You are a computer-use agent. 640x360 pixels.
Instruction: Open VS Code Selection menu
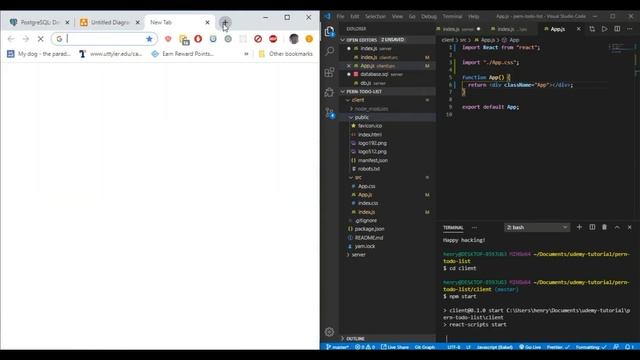(x=376, y=16)
